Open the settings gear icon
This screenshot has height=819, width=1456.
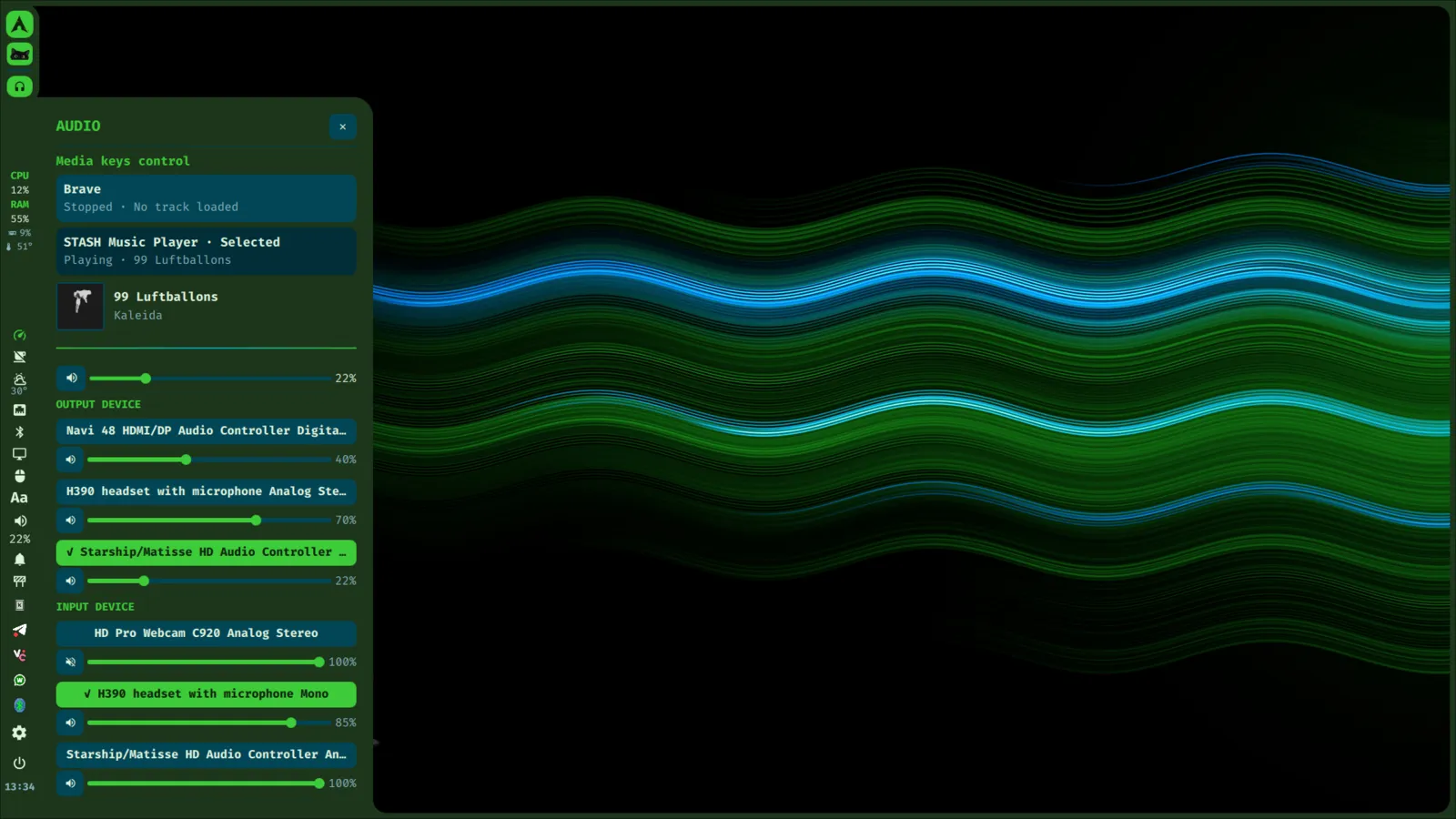pyautogui.click(x=19, y=733)
